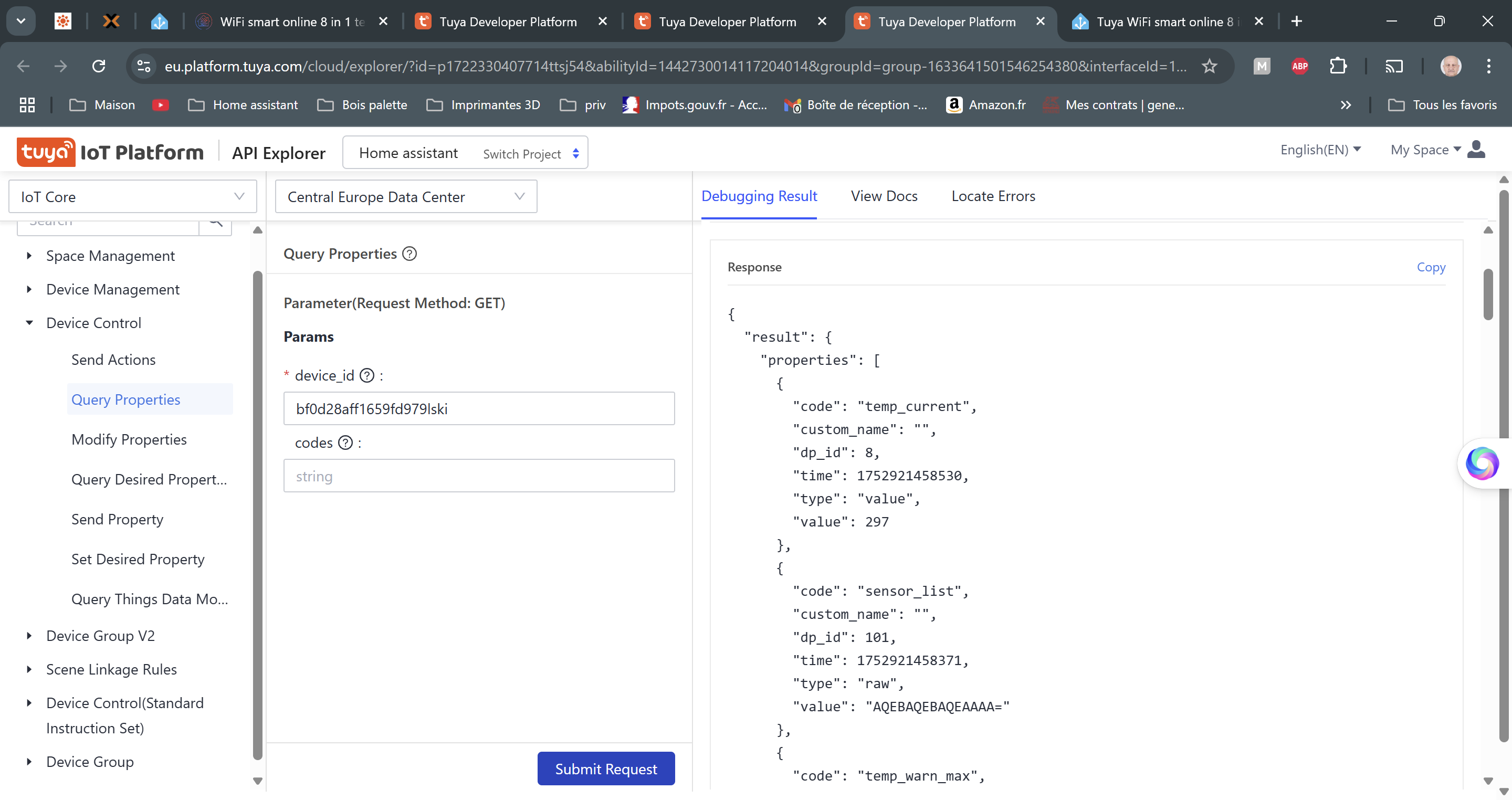Collapse the Device Control tree node
The height and width of the screenshot is (800, 1512).
click(29, 323)
